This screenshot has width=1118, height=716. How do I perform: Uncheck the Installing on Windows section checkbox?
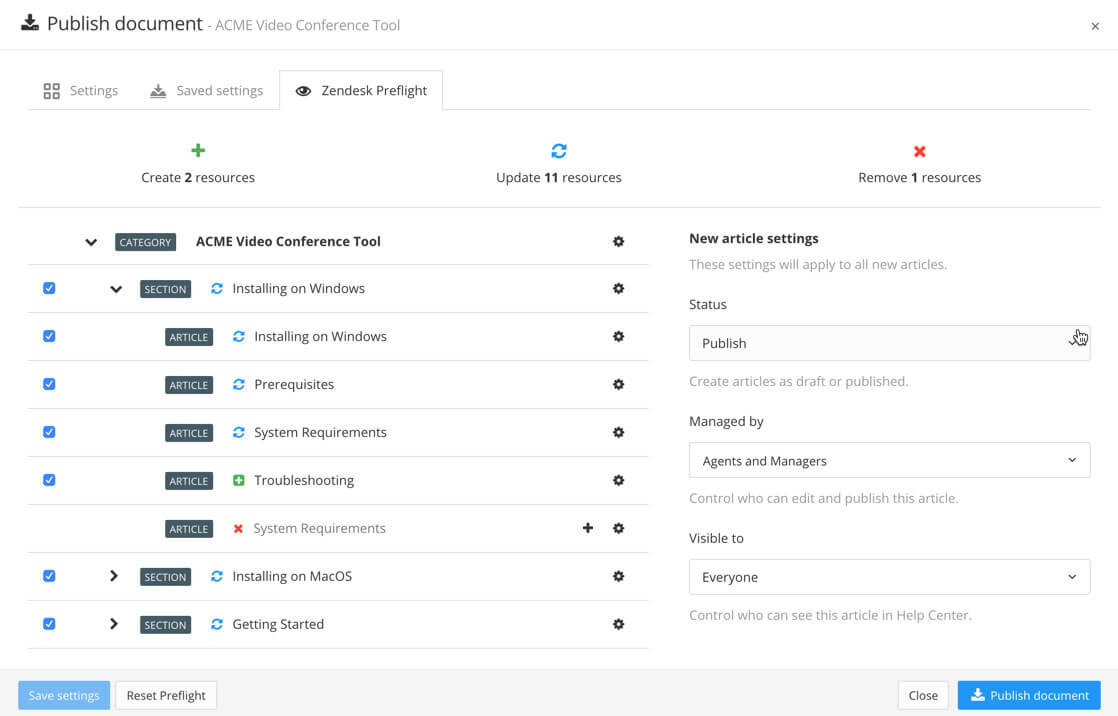[49, 288]
